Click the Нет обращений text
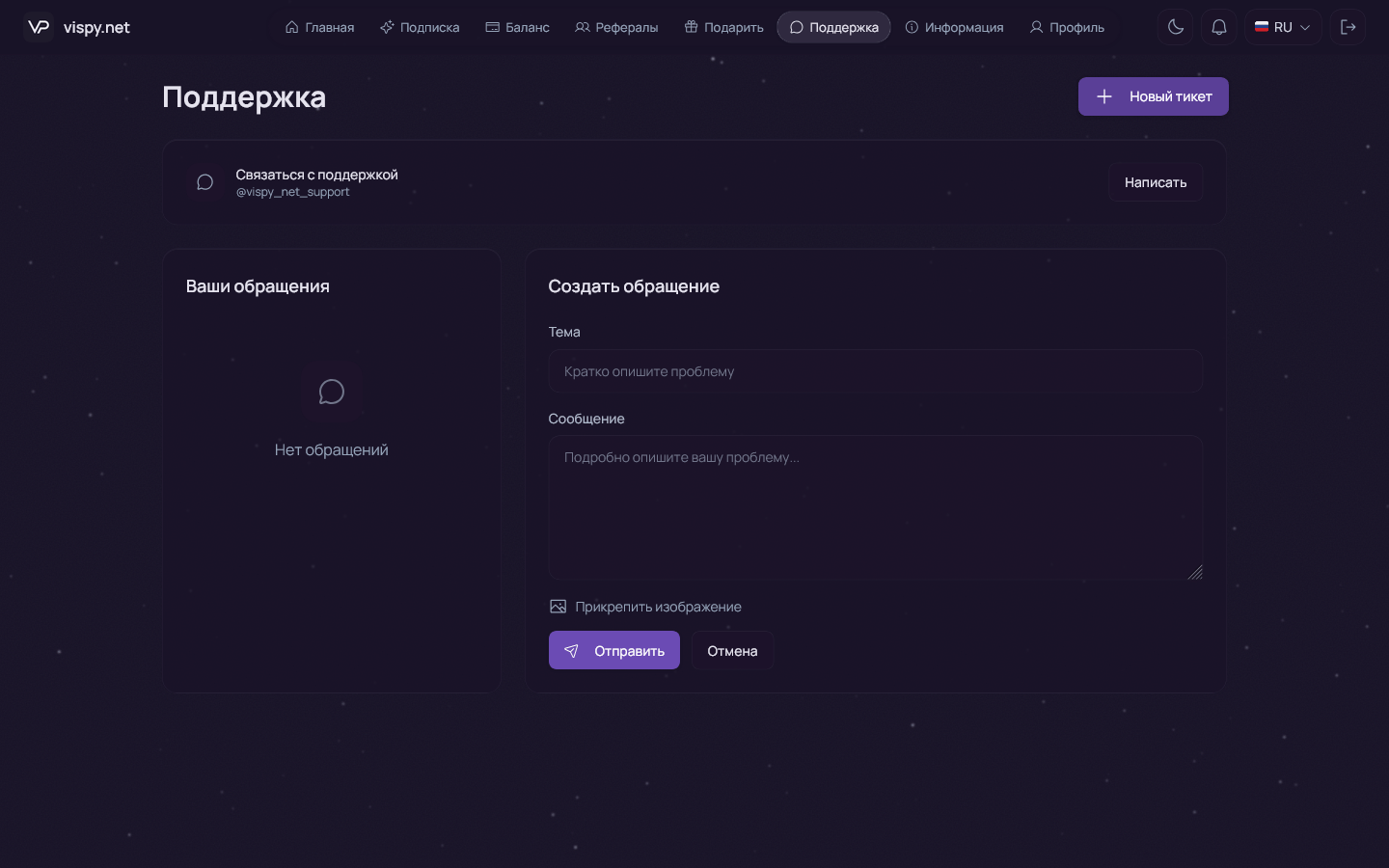The height and width of the screenshot is (868, 1389). [x=332, y=450]
